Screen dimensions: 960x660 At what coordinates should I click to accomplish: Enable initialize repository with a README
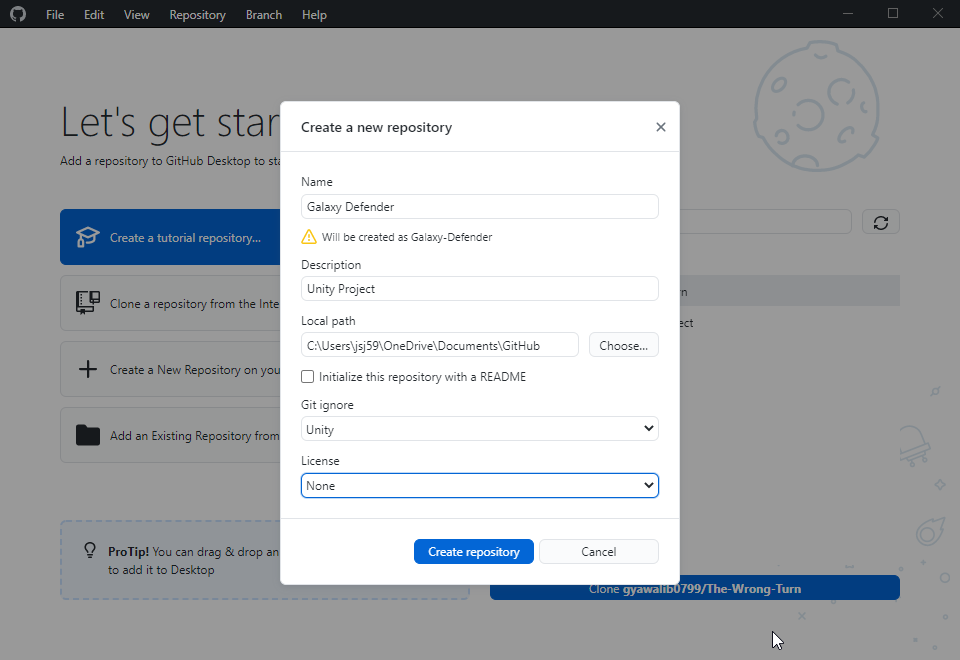[x=308, y=377]
